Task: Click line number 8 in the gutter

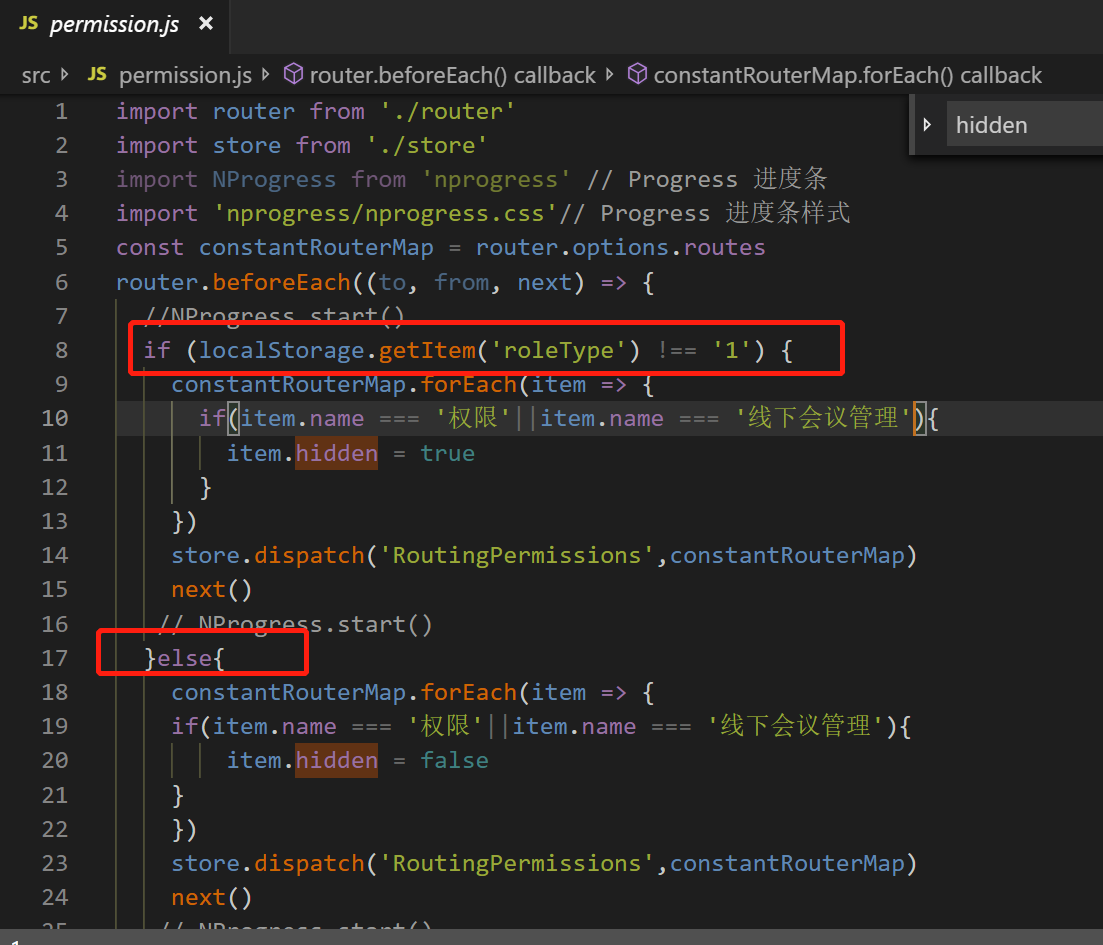Action: [x=62, y=350]
